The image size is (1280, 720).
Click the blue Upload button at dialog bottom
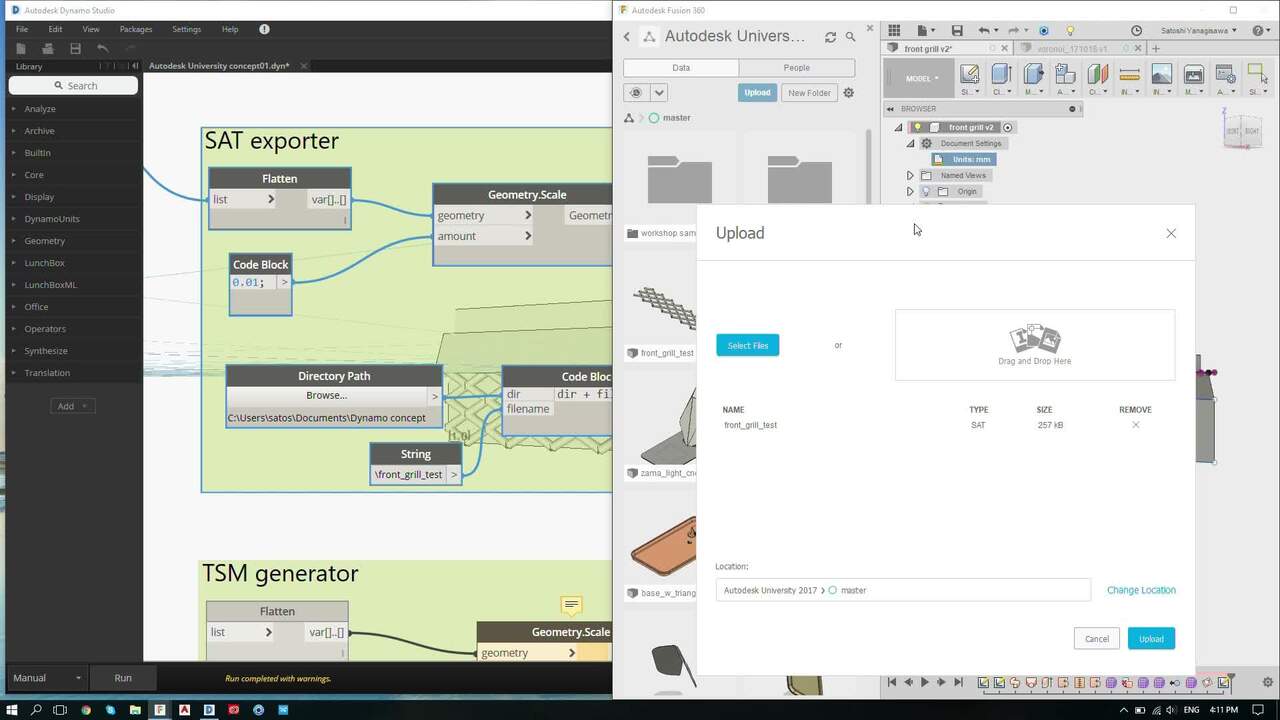(1151, 639)
